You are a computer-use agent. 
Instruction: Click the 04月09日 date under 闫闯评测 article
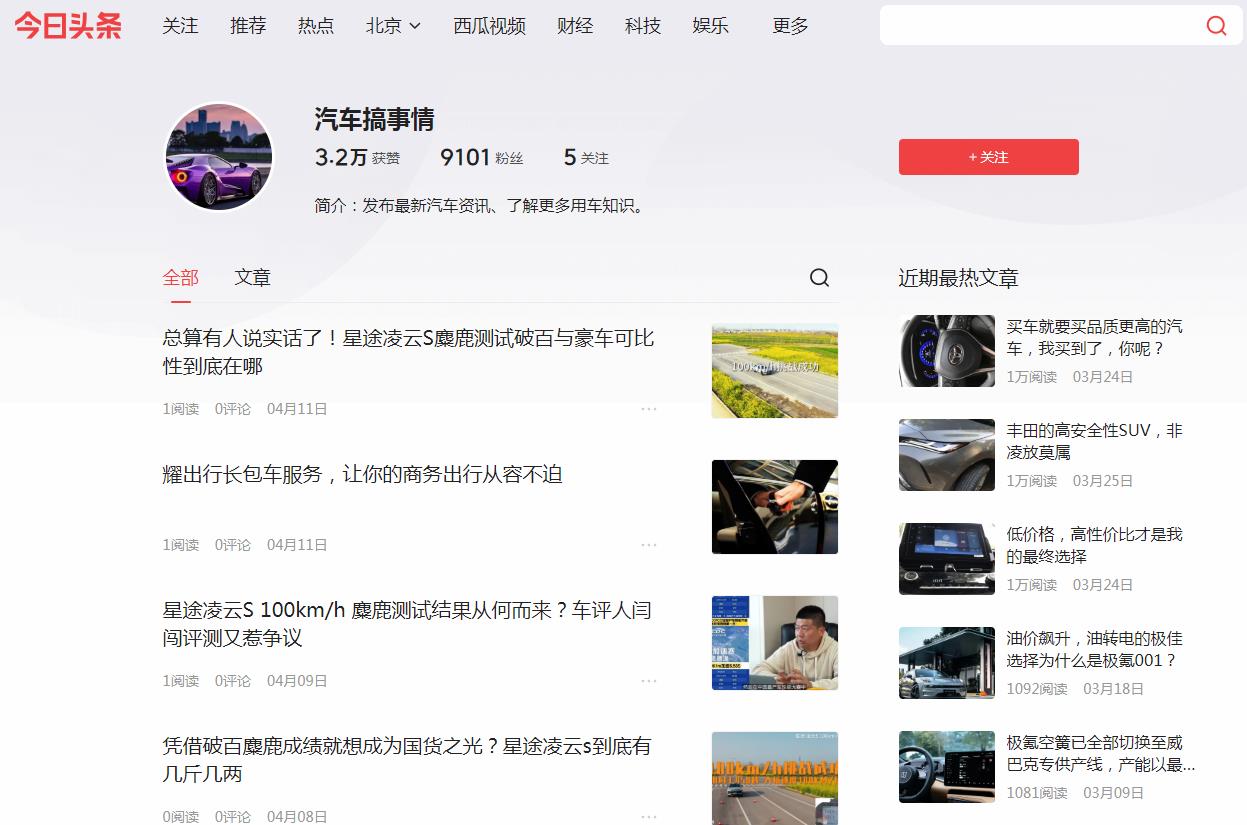297,681
